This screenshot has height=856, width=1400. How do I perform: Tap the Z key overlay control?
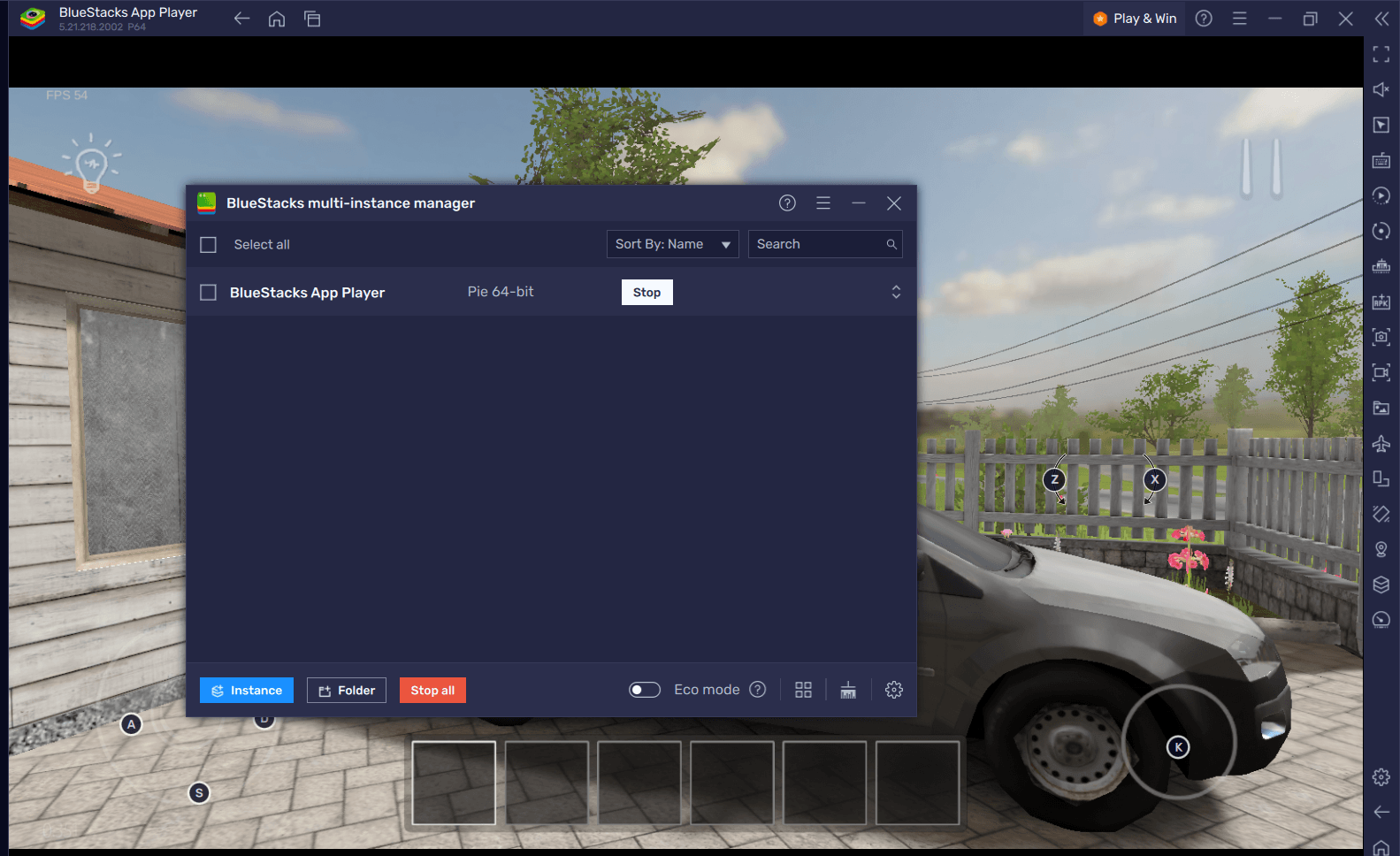(x=1054, y=479)
